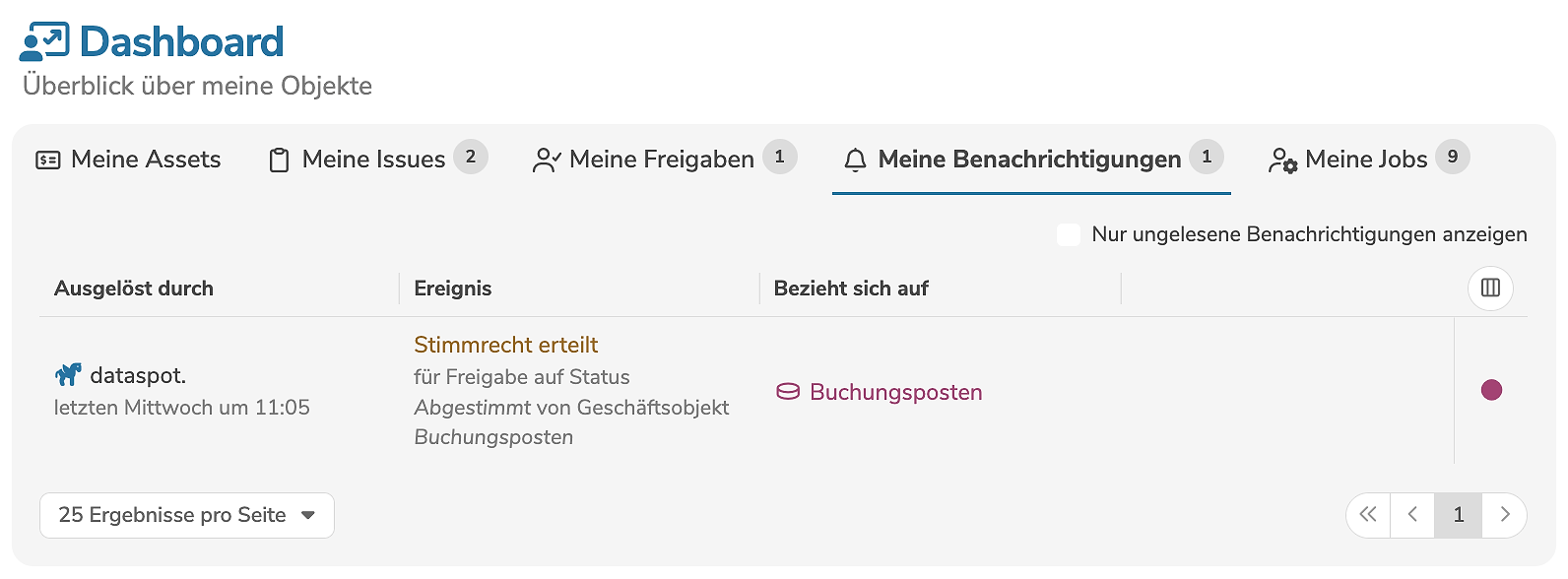
Task: Enable Nur ungelesene Benachrichtigungen anzeigen
Action: coord(1069,234)
